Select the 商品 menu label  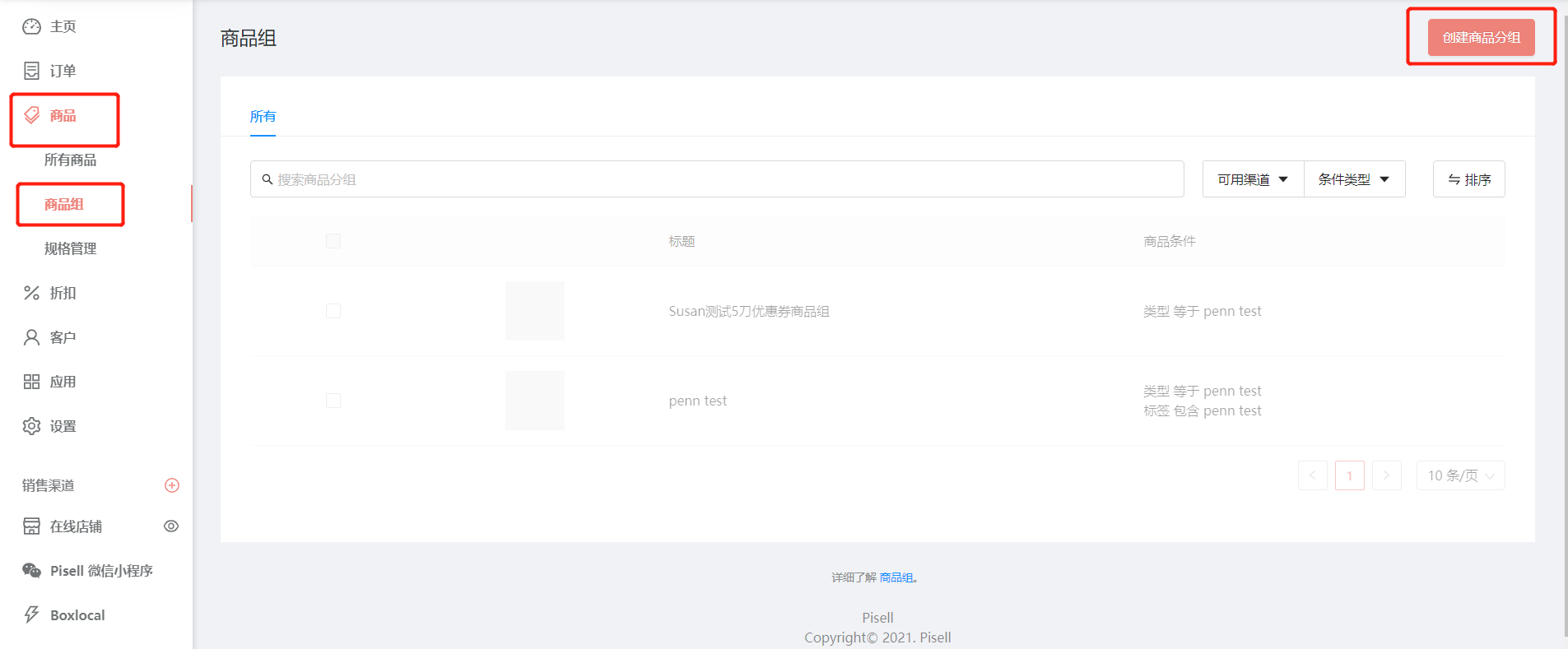tap(63, 115)
